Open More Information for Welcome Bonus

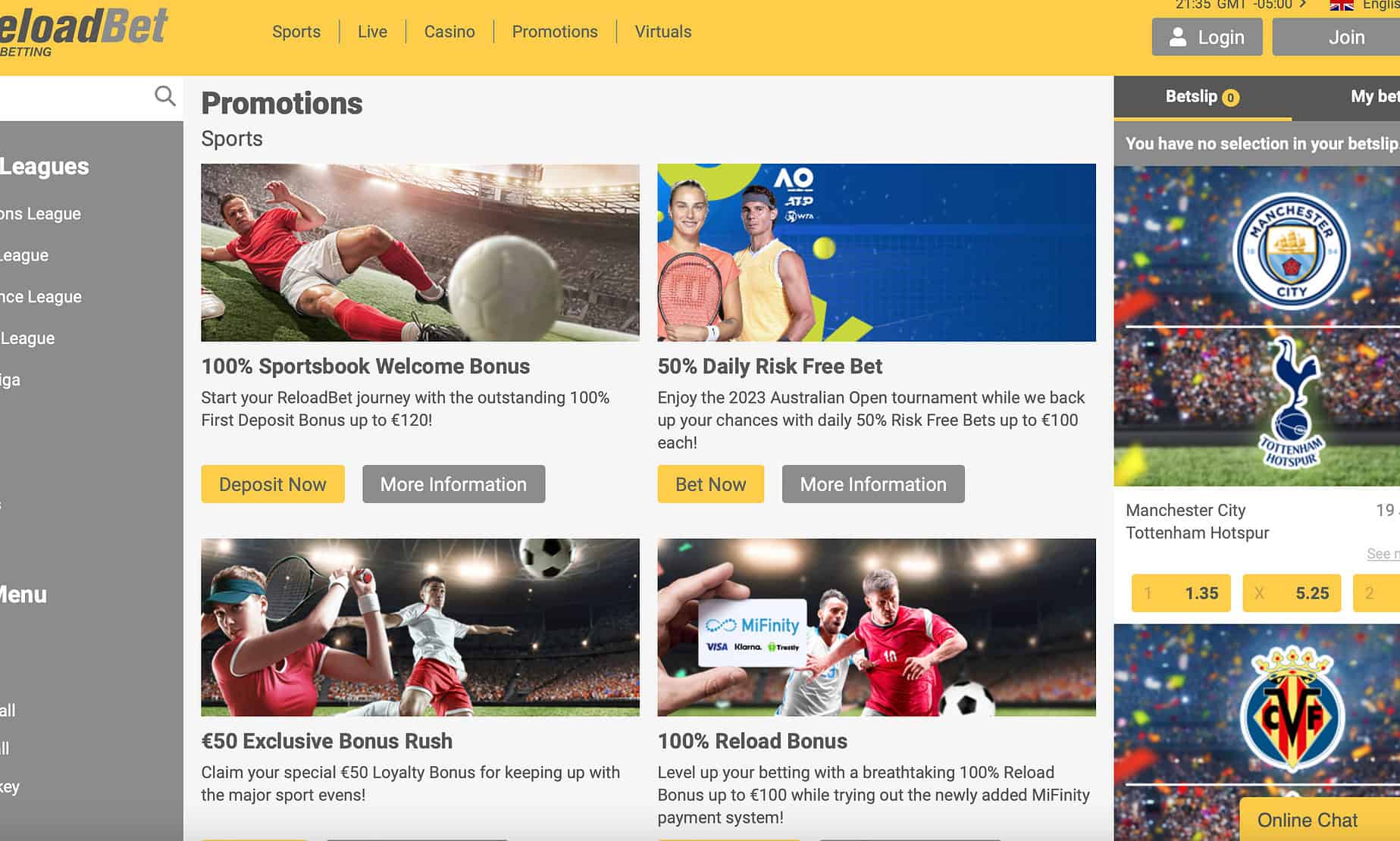pyautogui.click(x=453, y=484)
